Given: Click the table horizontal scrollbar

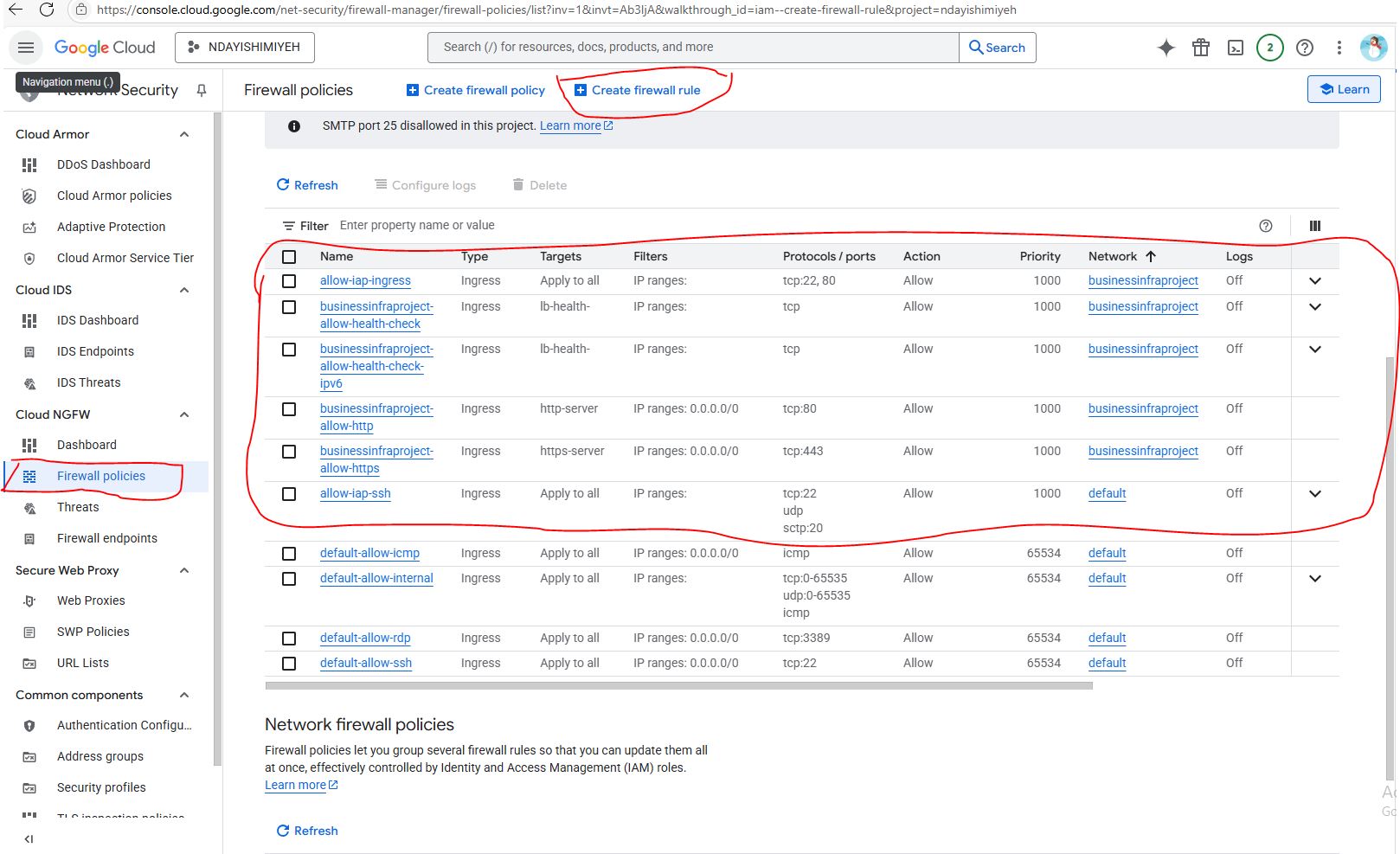Looking at the screenshot, I should pyautogui.click(x=678, y=685).
